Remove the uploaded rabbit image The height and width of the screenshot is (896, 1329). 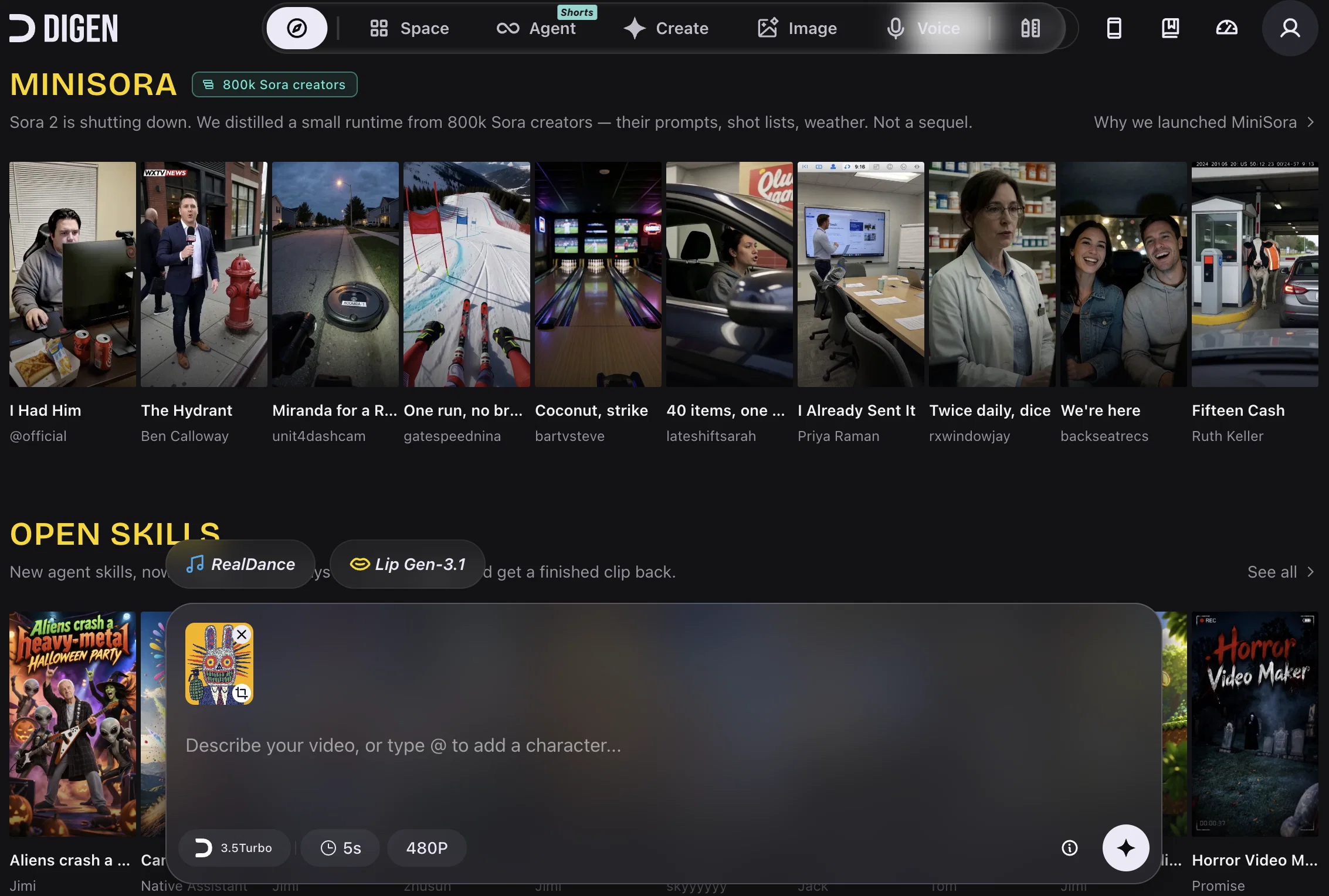[x=242, y=634]
